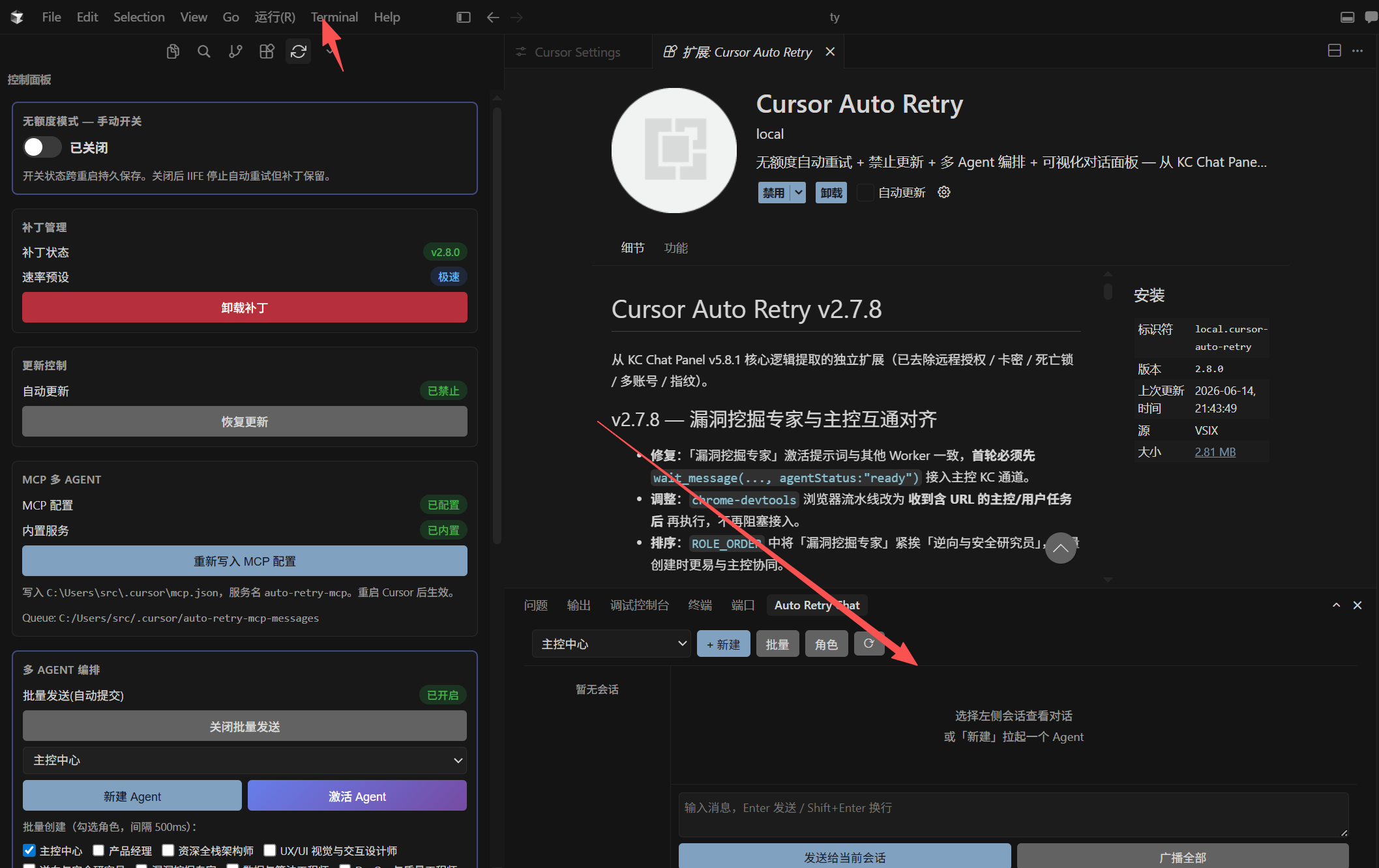This screenshot has height=868, width=1379.
Task: Maximize the panel with the up chevron
Action: click(x=1336, y=605)
